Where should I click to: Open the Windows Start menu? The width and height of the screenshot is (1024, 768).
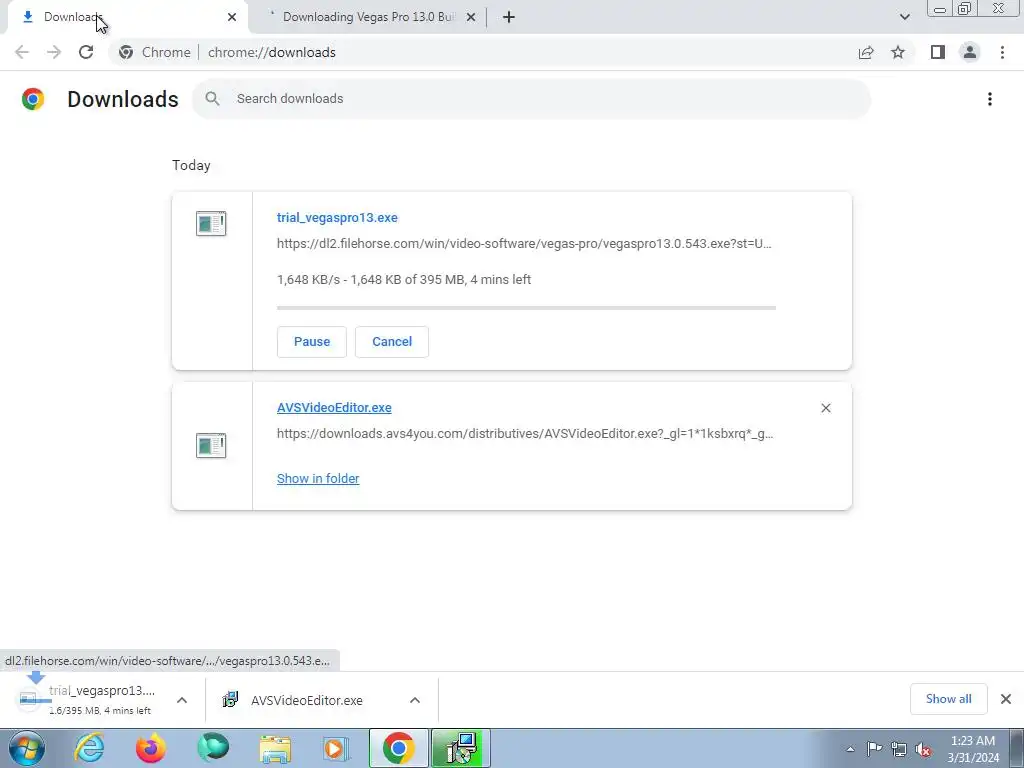[26, 748]
